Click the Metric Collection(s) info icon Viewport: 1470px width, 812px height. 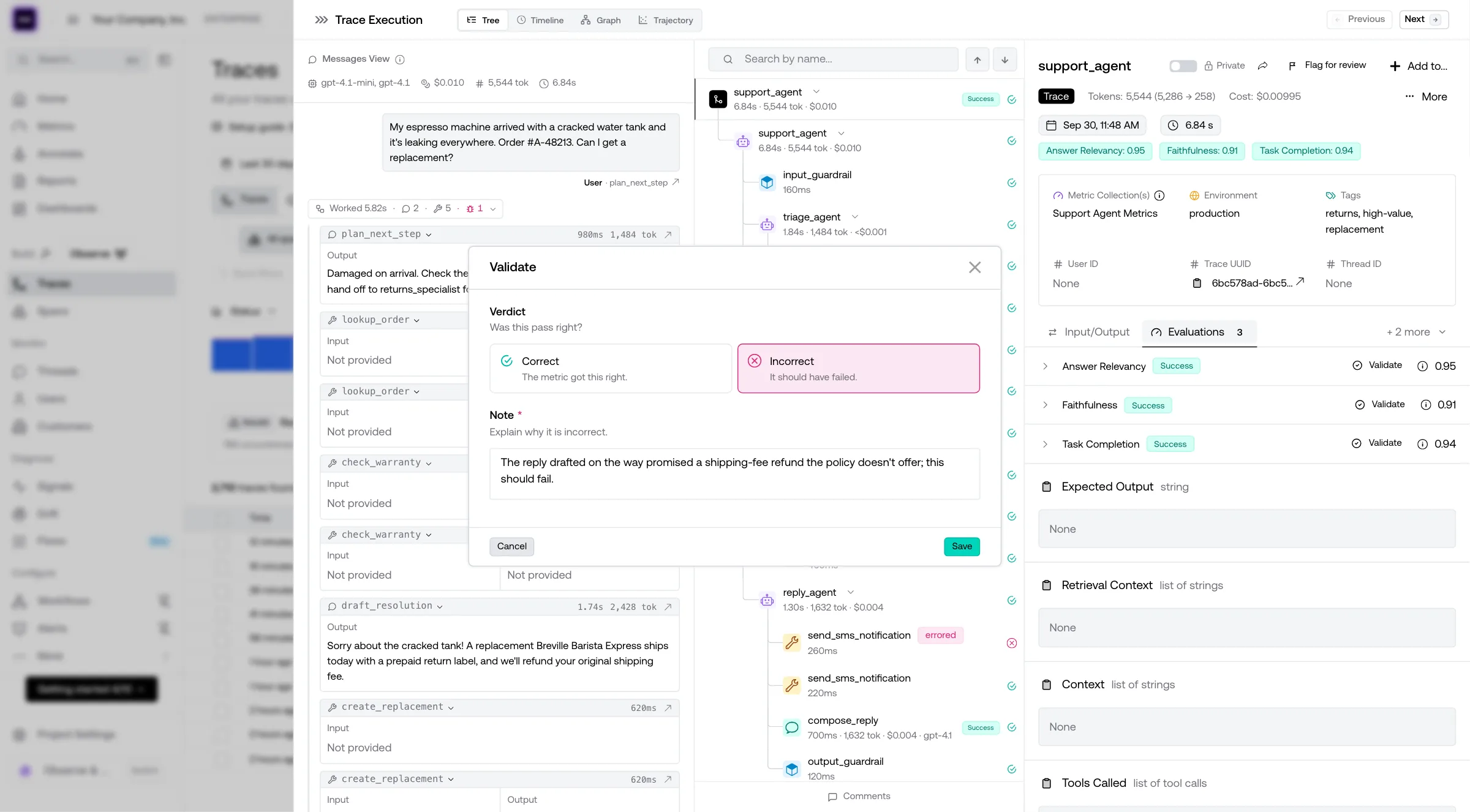point(1159,195)
